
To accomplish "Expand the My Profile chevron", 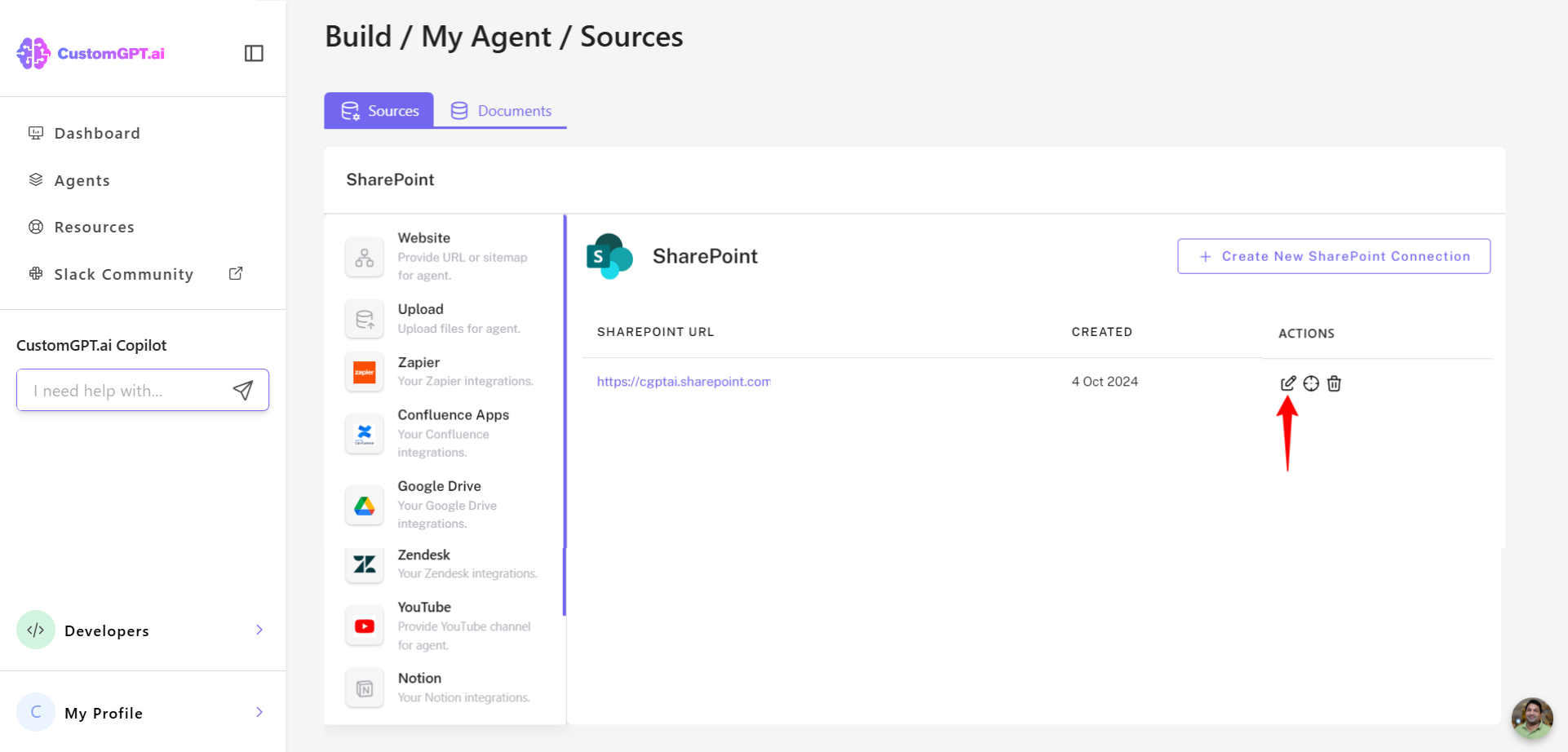I will tap(259, 712).
